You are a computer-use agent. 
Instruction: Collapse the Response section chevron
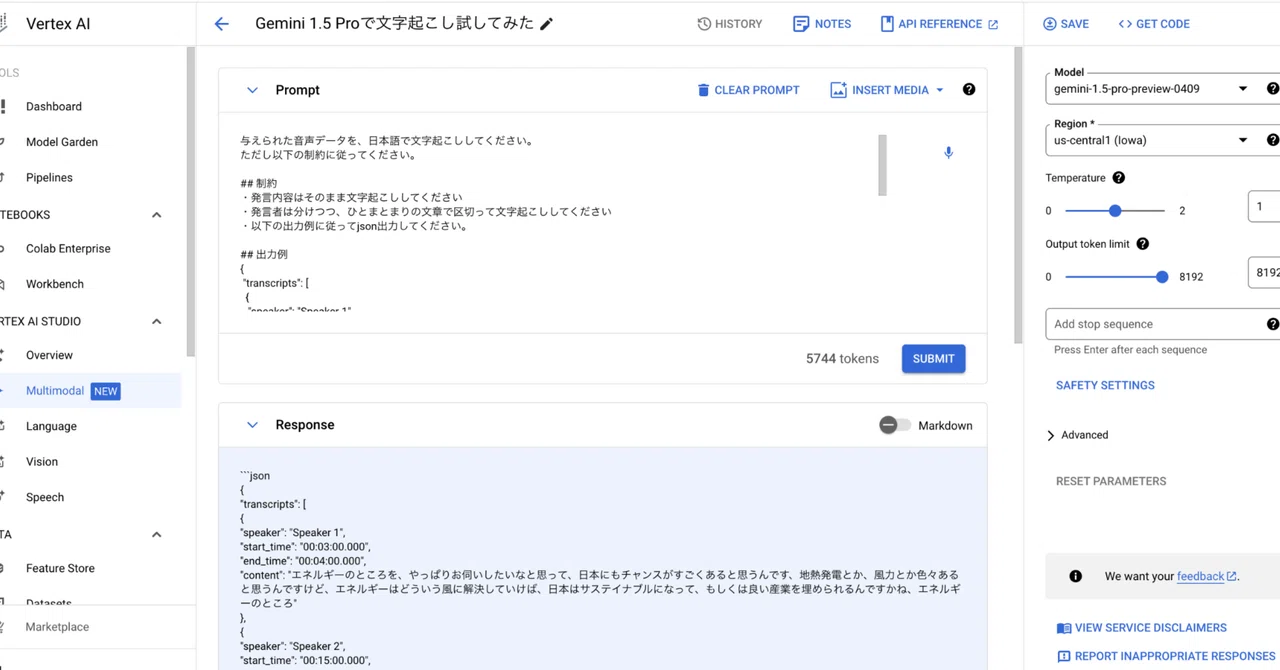click(x=252, y=425)
